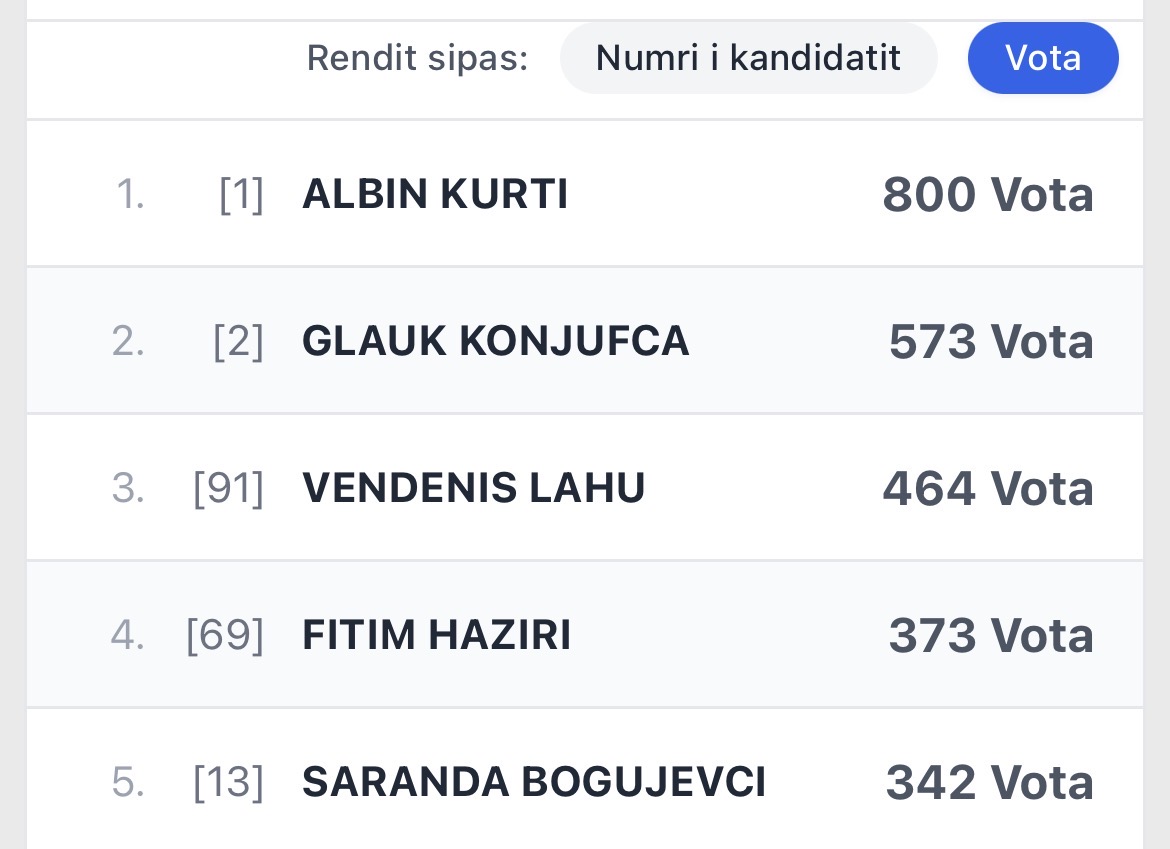Select Glauk Konjufca's name
Viewport: 1170px width, 849px height.
pyautogui.click(x=496, y=342)
